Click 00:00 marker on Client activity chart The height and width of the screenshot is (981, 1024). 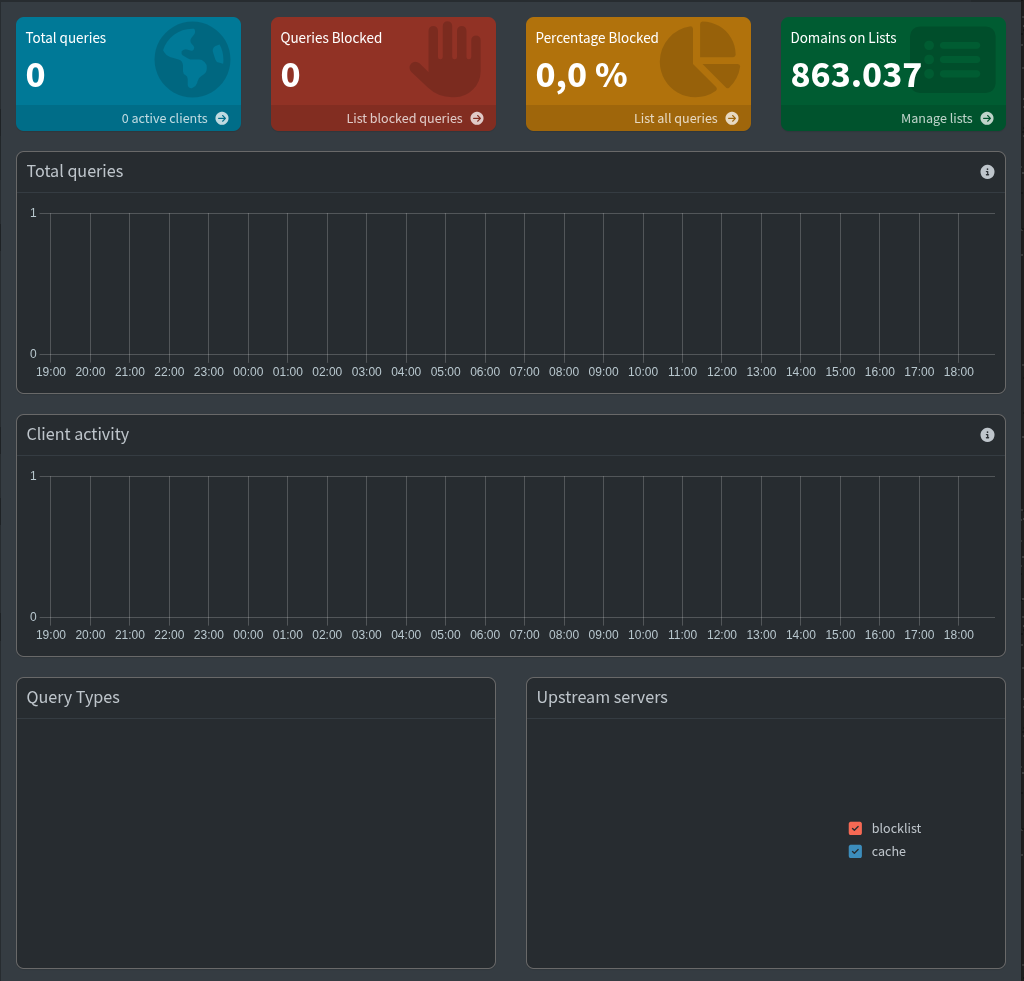[x=248, y=635]
